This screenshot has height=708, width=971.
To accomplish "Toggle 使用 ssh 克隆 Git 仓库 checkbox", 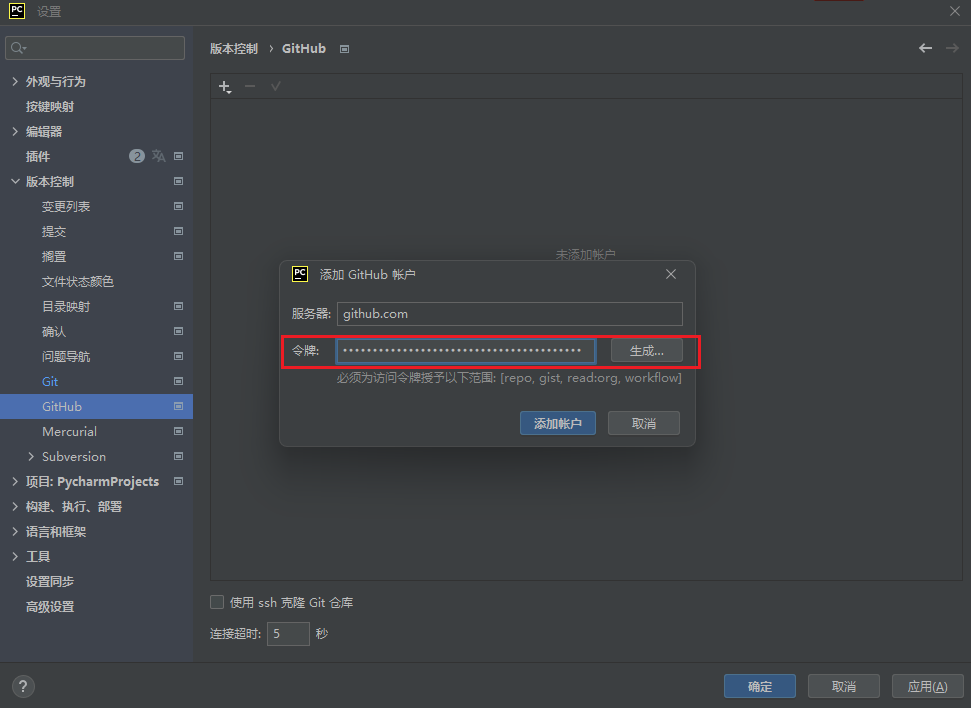I will click(217, 602).
